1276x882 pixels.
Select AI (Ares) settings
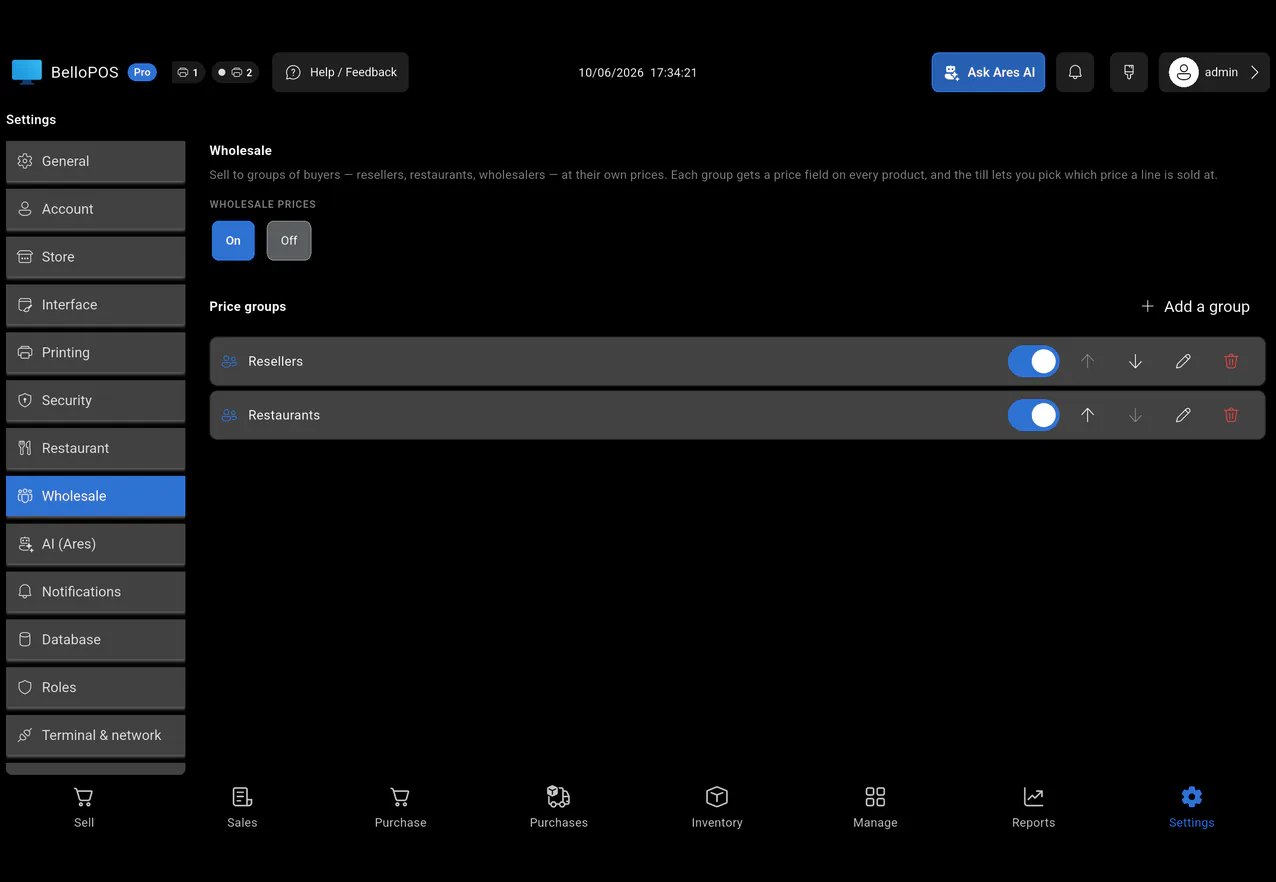[96, 544]
